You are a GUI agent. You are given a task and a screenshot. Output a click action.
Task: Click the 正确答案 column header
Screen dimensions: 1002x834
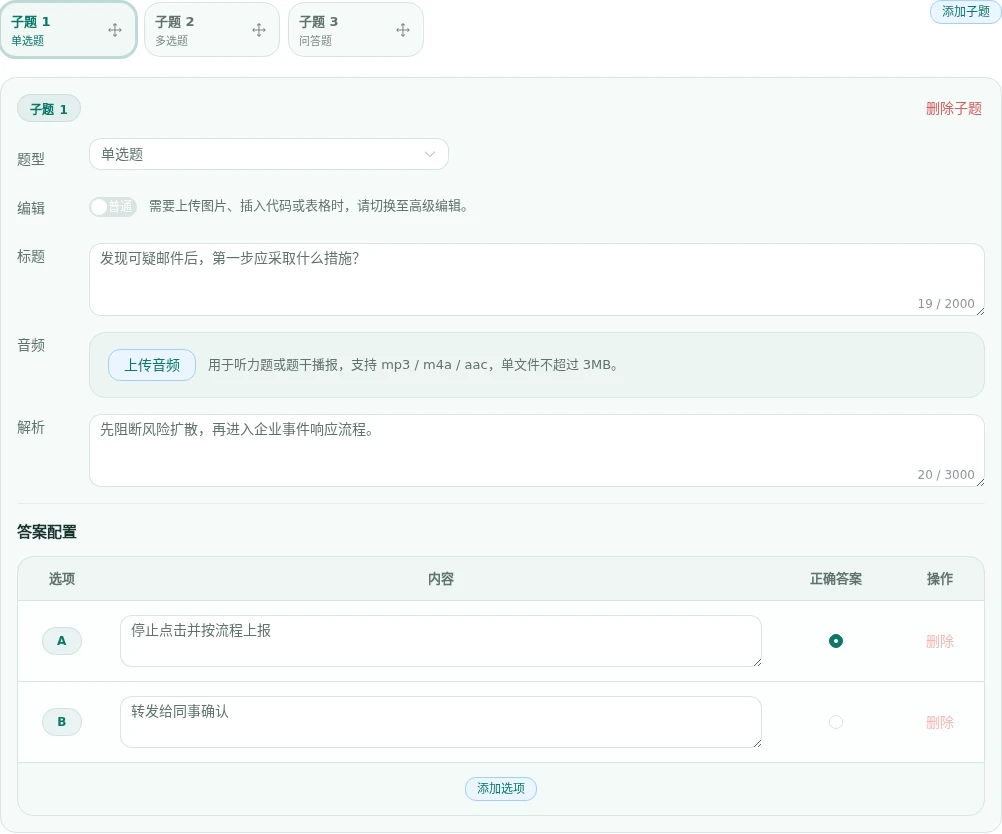(x=836, y=579)
